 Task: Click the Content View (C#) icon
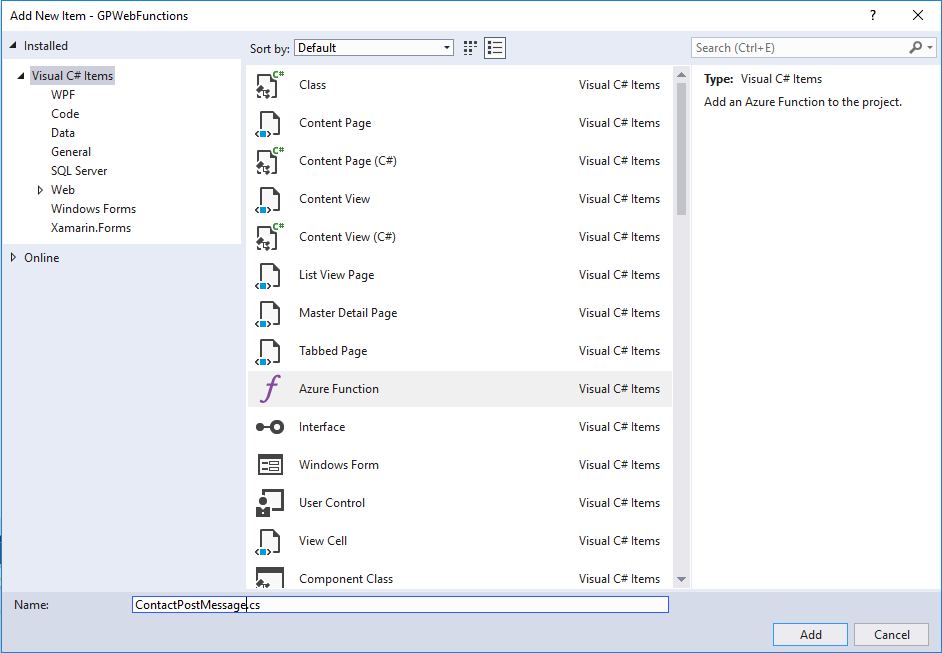(269, 237)
